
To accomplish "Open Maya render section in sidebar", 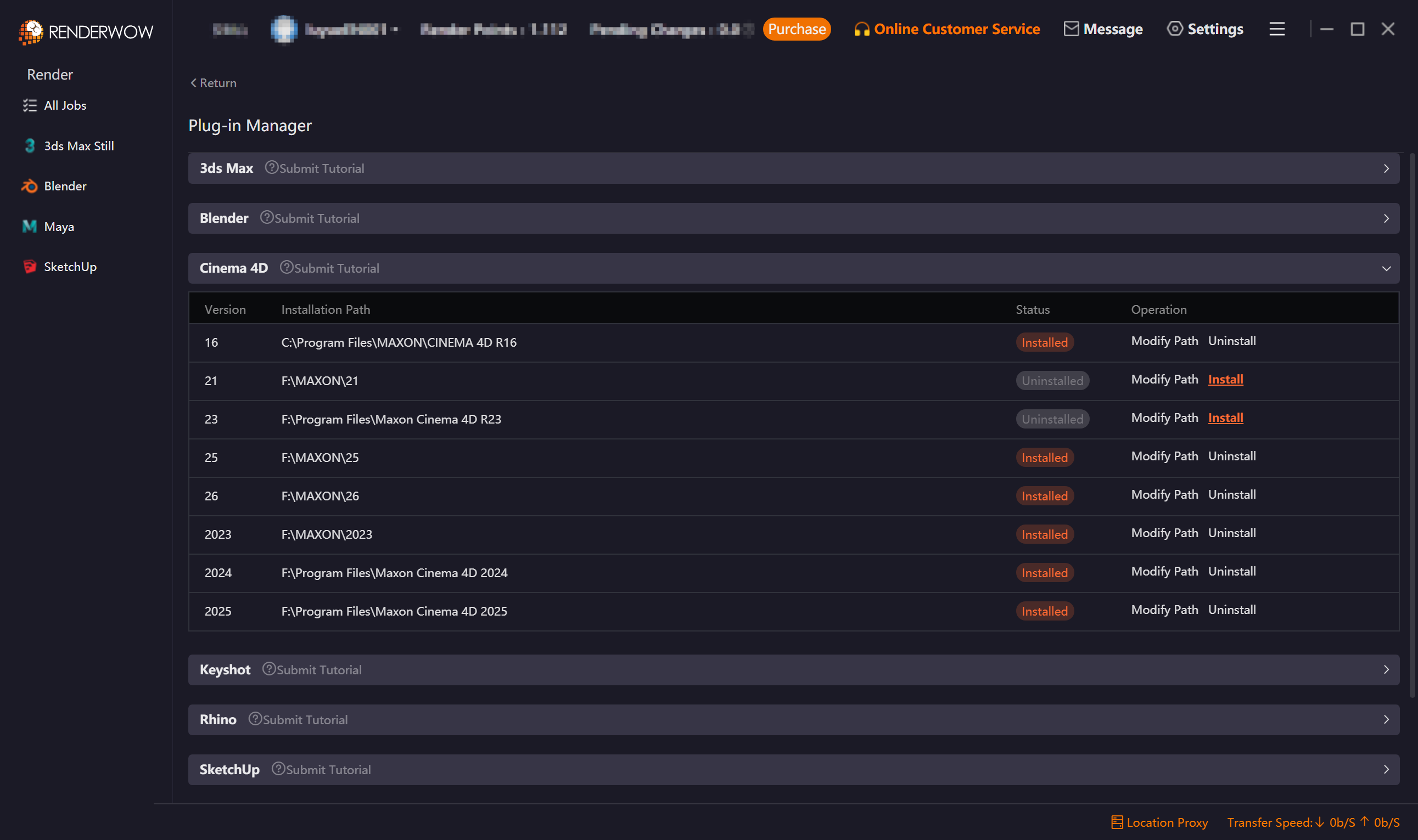I will tap(48, 227).
